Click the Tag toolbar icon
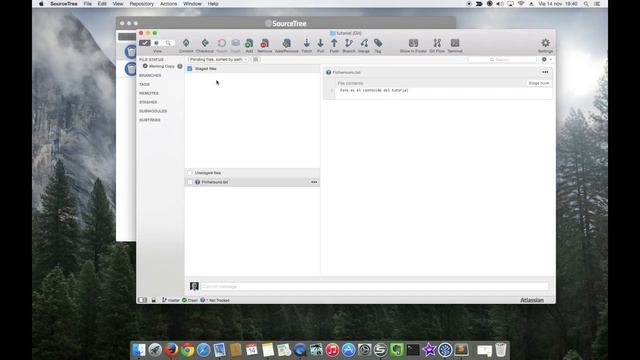 click(378, 43)
